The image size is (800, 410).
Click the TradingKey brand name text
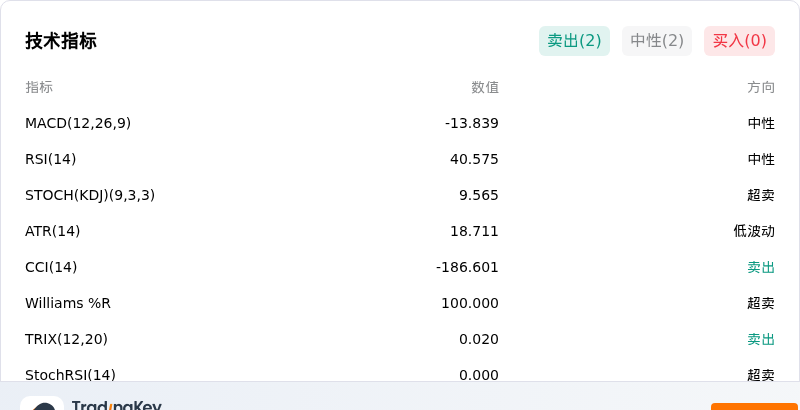tap(116, 405)
